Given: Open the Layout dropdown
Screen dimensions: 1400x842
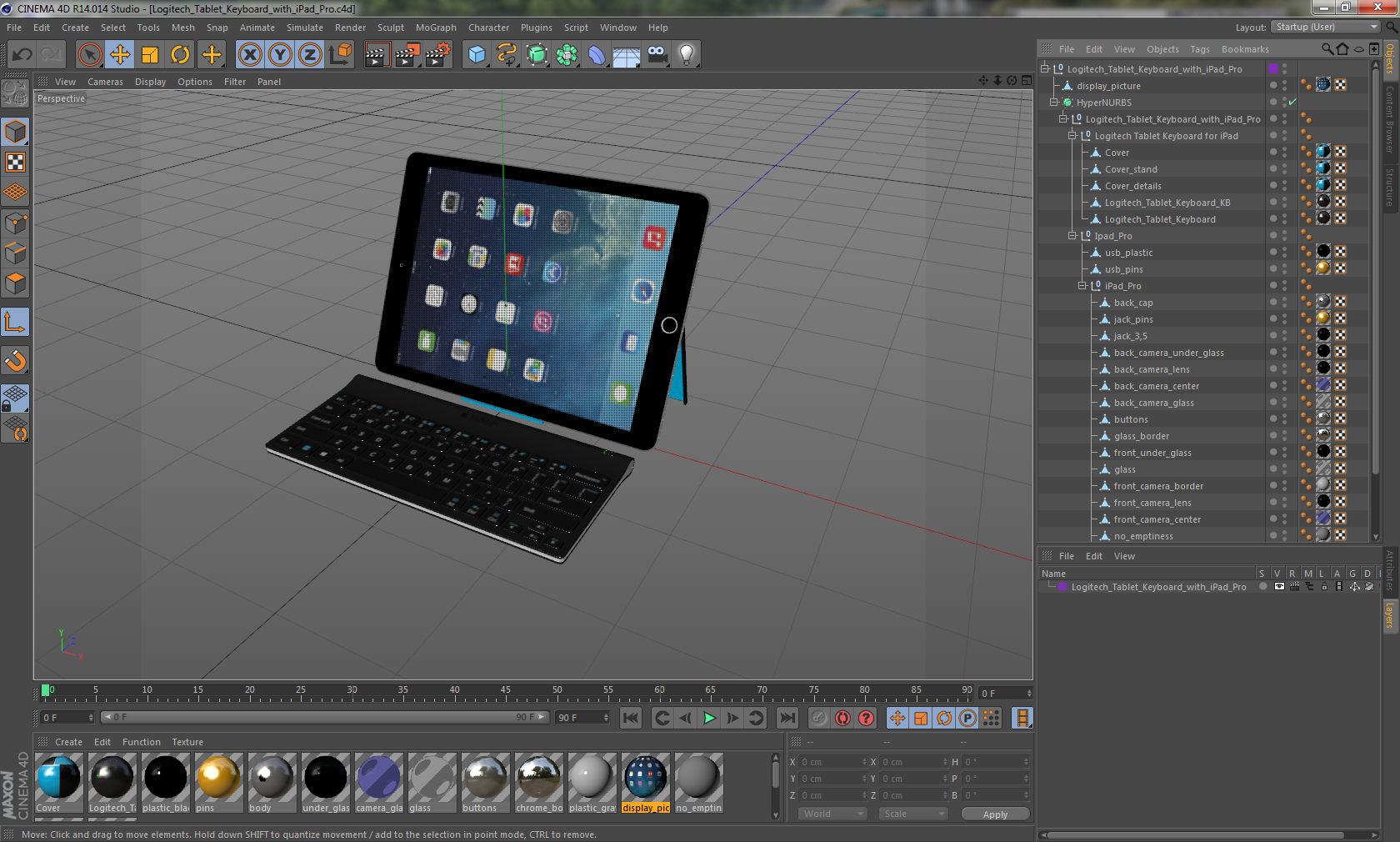Looking at the screenshot, I should [x=1327, y=27].
